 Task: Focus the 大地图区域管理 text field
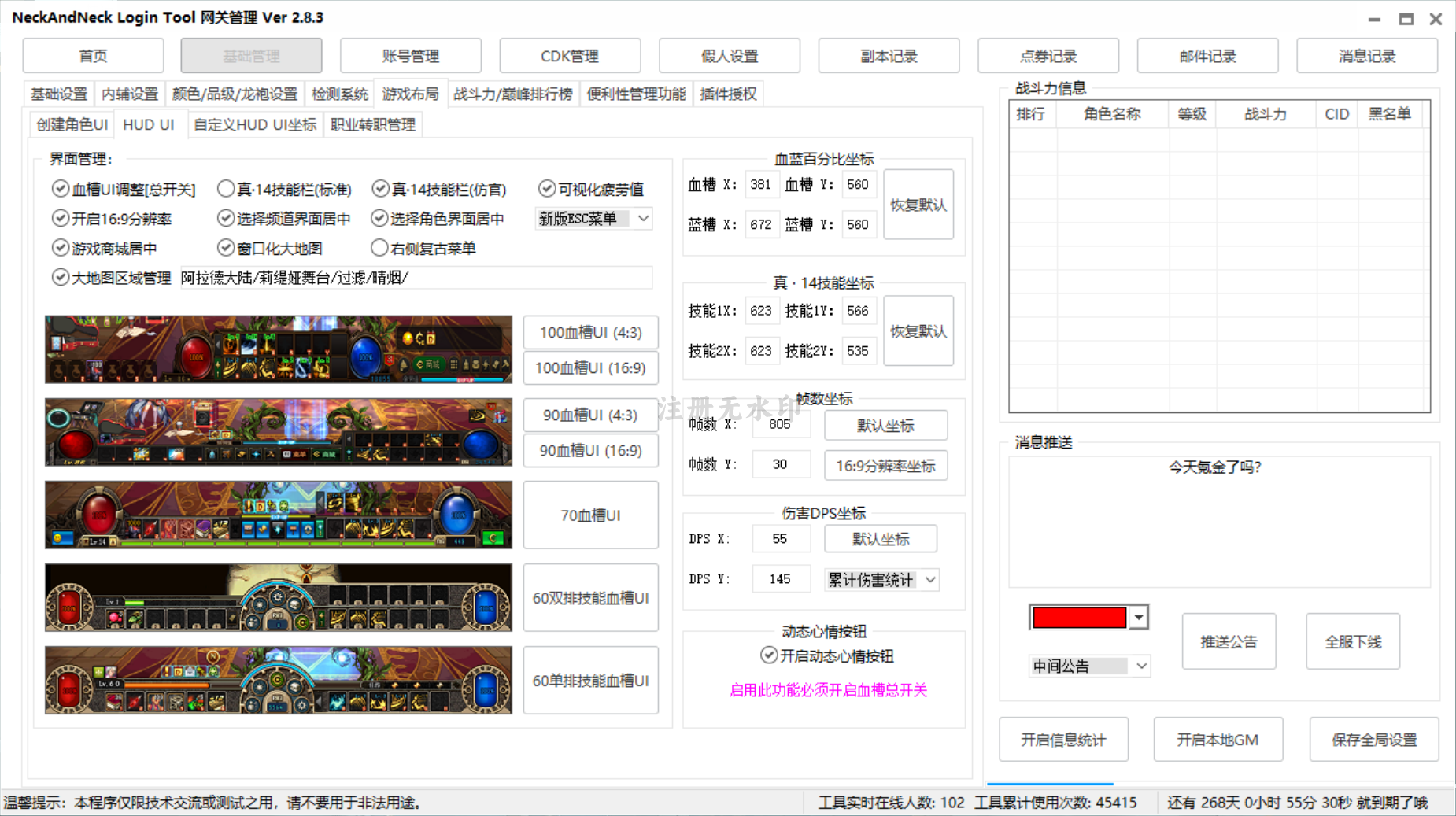416,278
